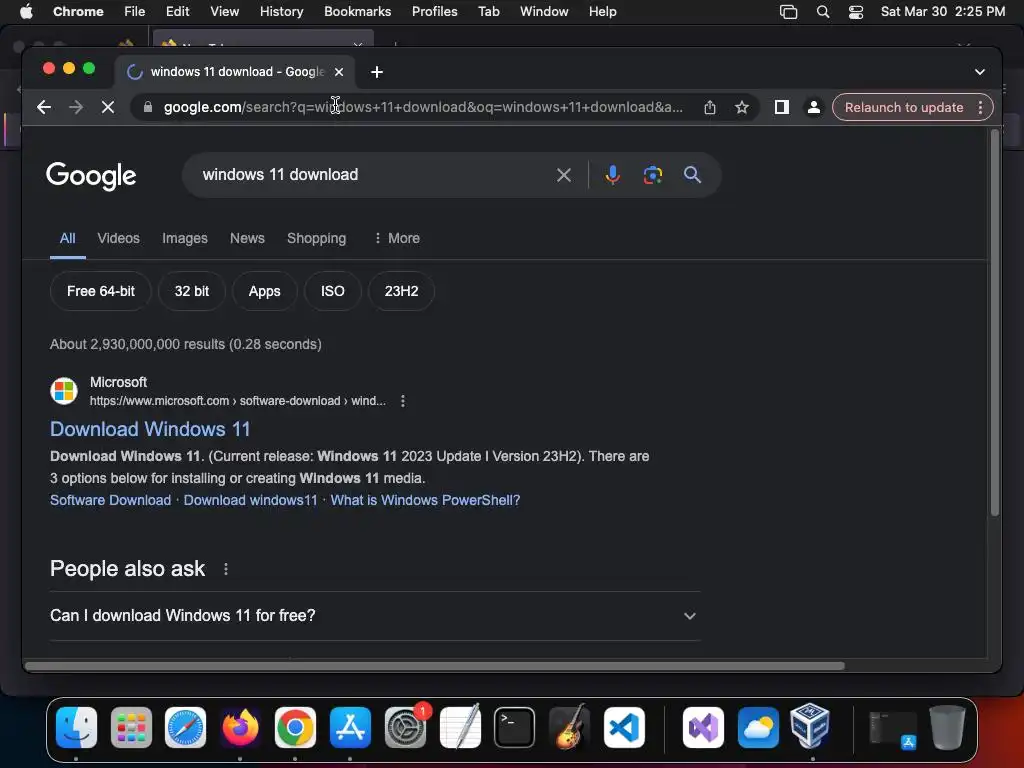Viewport: 1024px width, 768px height.
Task: Open Terminal from the Dock
Action: click(514, 727)
